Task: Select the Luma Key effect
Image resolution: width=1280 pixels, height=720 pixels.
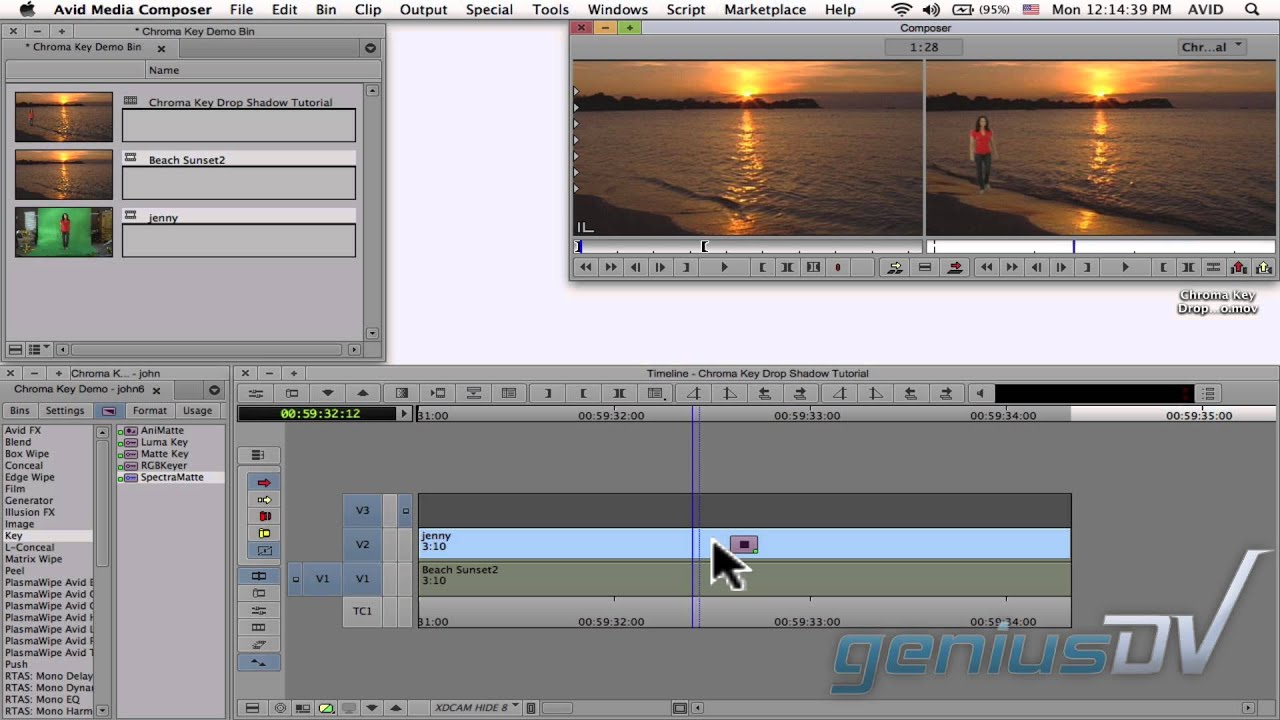Action: point(163,442)
